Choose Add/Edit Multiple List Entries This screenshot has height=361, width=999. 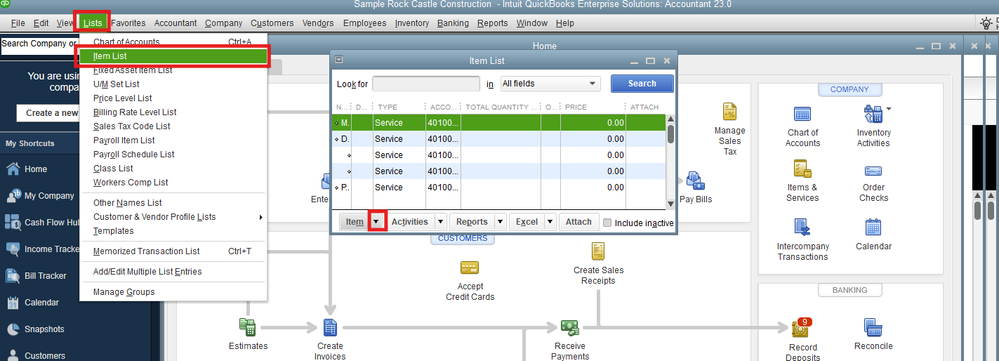(173, 272)
